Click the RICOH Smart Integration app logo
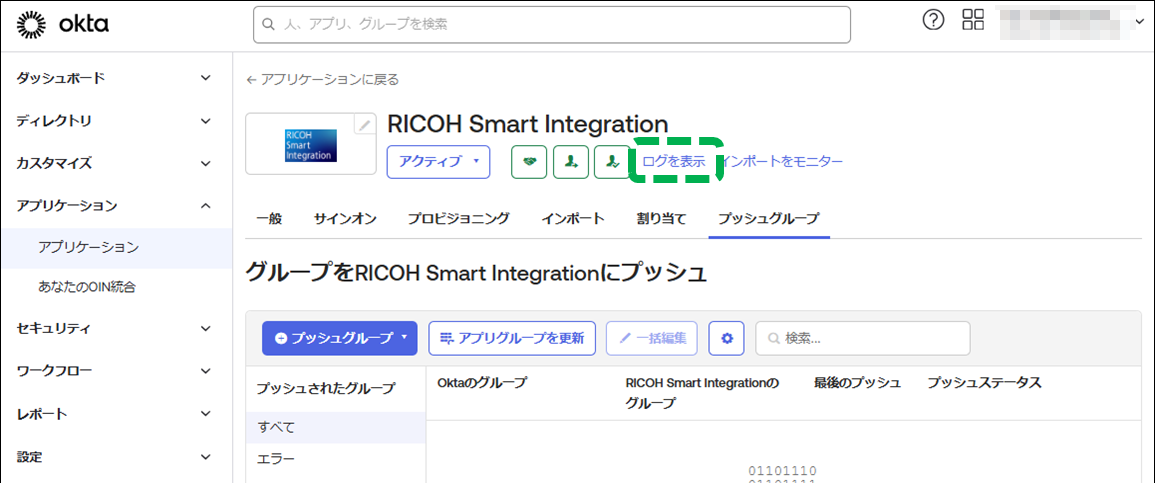 pyautogui.click(x=310, y=145)
